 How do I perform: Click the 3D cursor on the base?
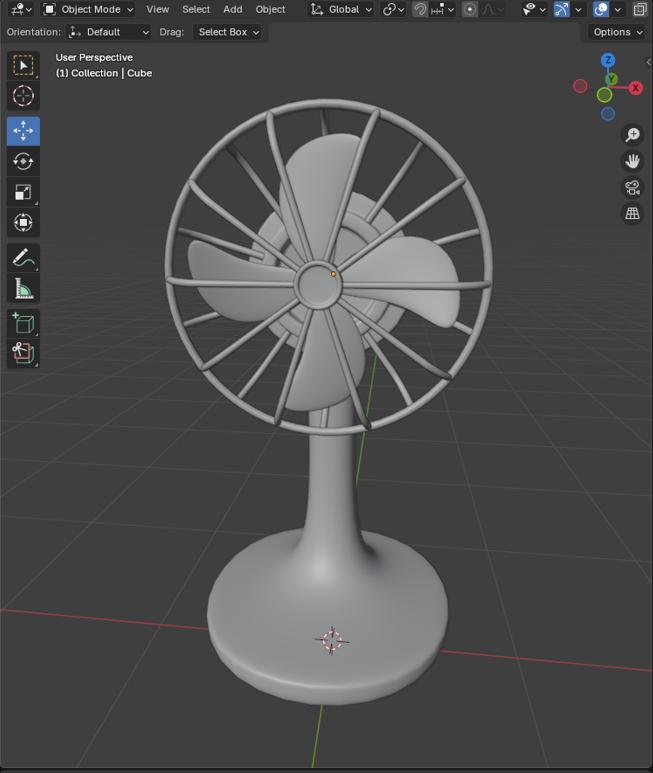332,641
